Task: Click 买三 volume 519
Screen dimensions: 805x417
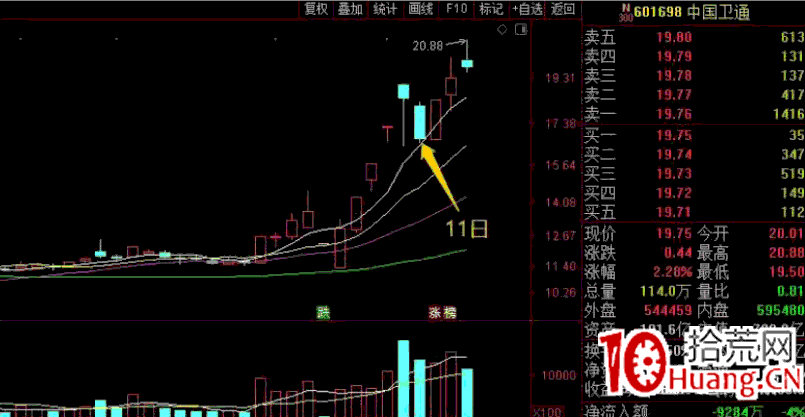Action: pyautogui.click(x=793, y=174)
